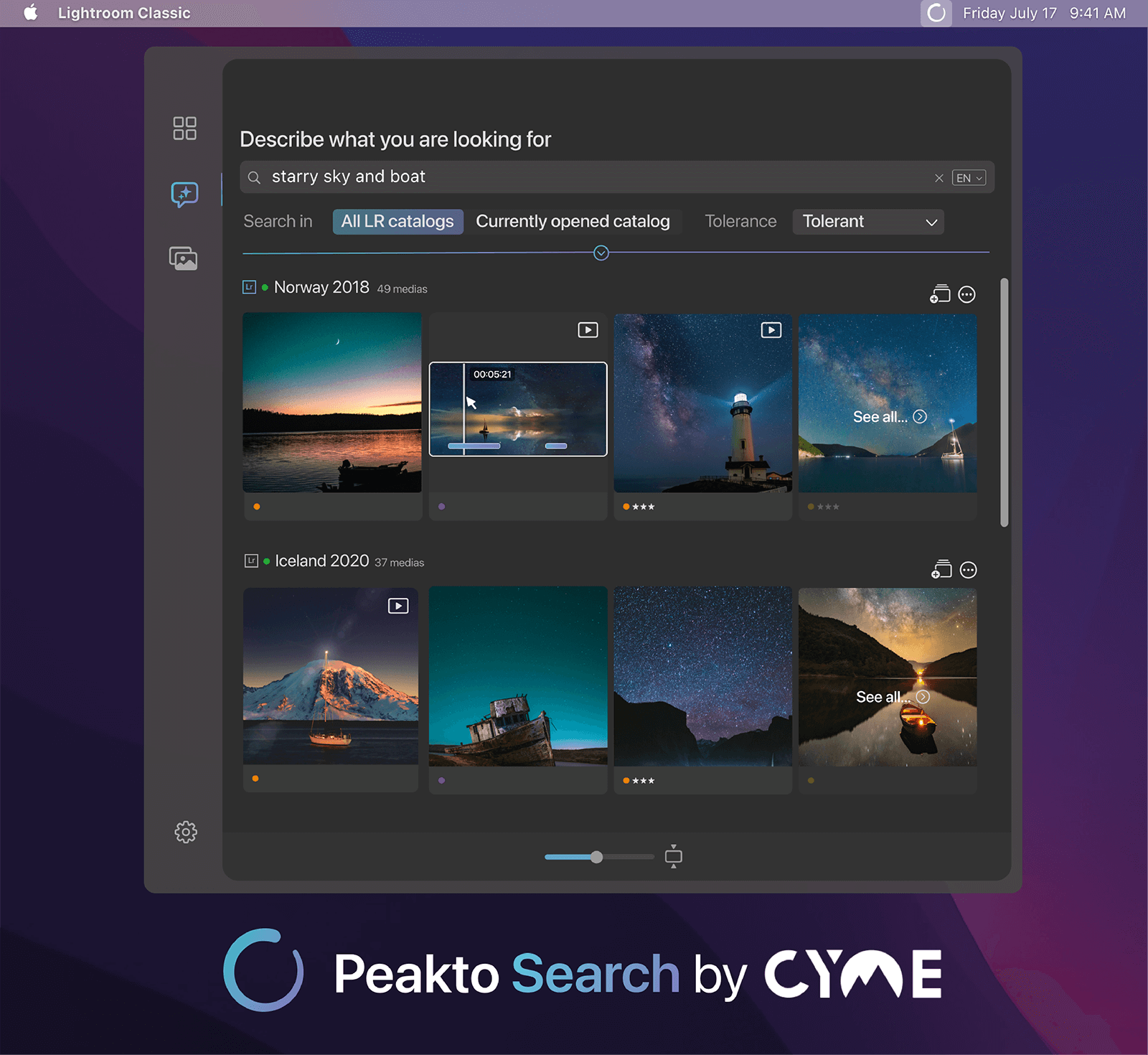Open settings gear in sidebar
The height and width of the screenshot is (1055, 1148).
pyautogui.click(x=186, y=832)
